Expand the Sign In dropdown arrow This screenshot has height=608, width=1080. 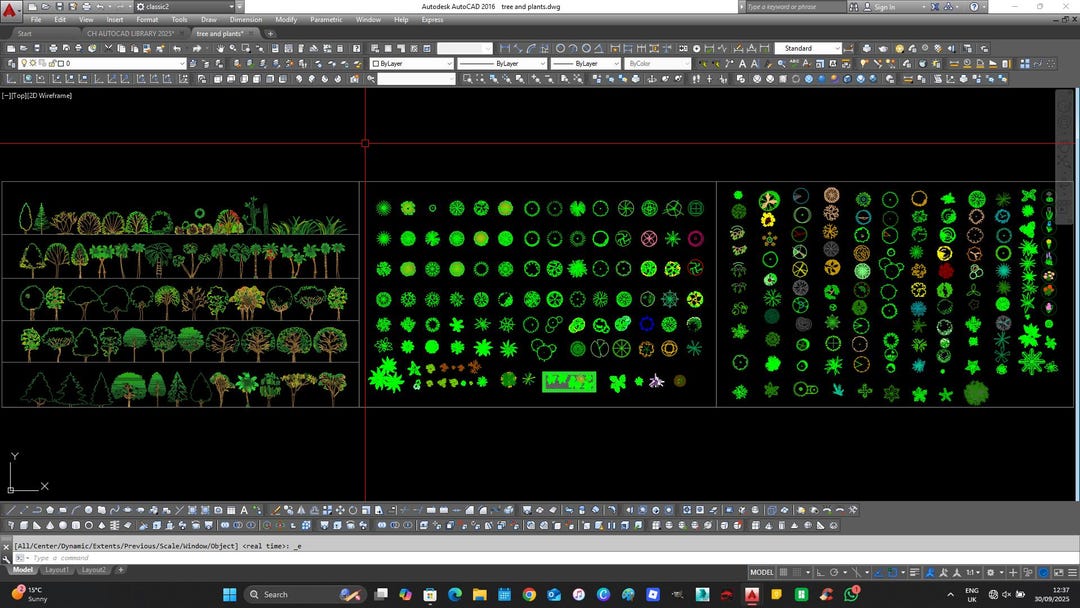click(924, 7)
